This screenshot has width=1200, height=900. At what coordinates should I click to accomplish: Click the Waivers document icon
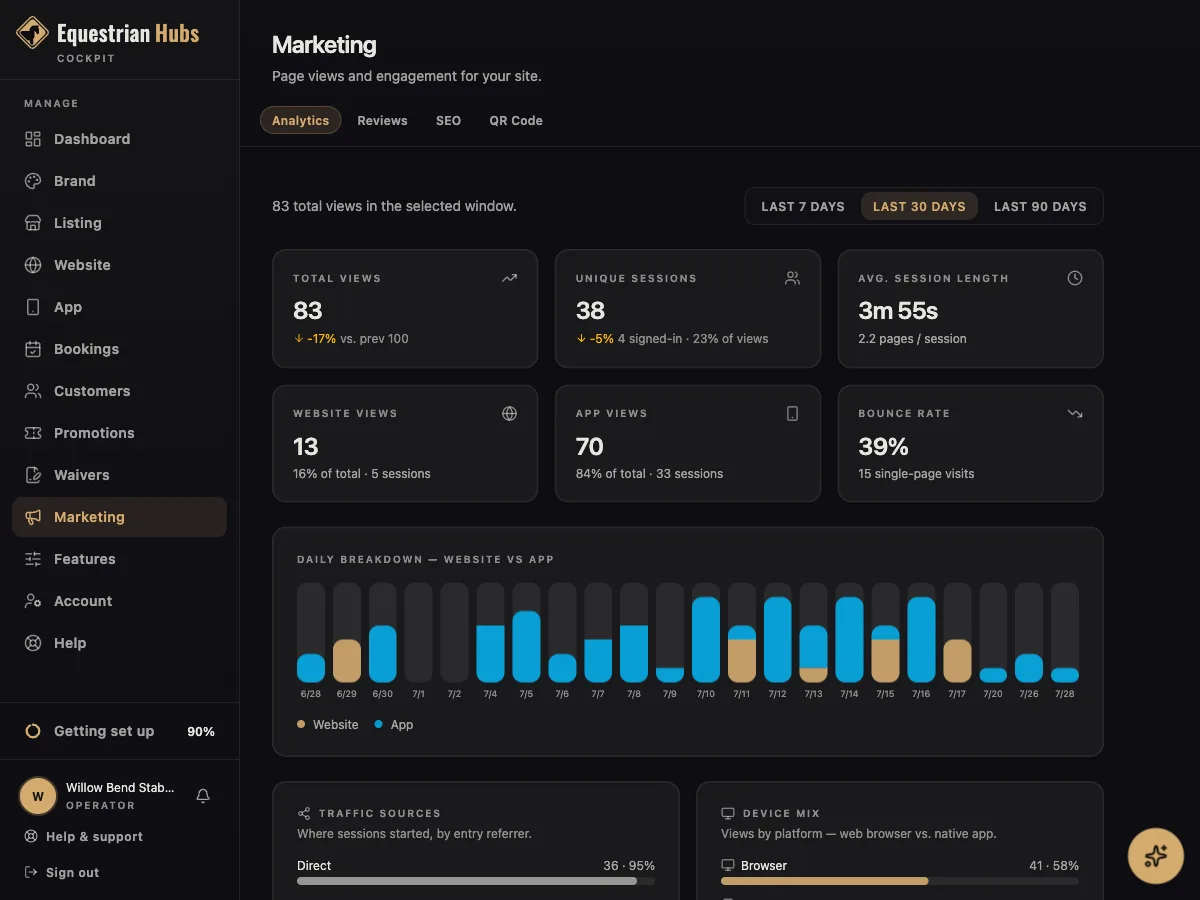click(33, 475)
